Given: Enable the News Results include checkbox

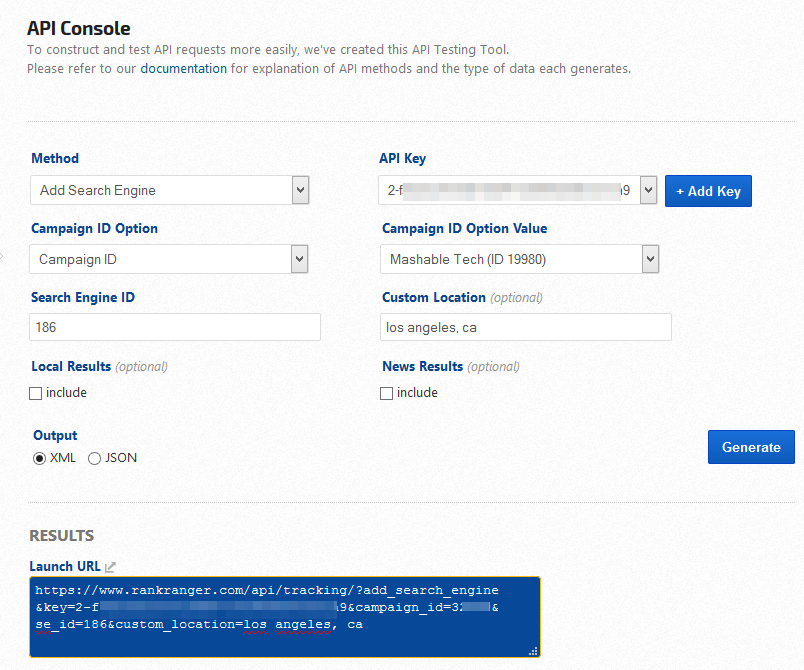Looking at the screenshot, I should [x=387, y=393].
